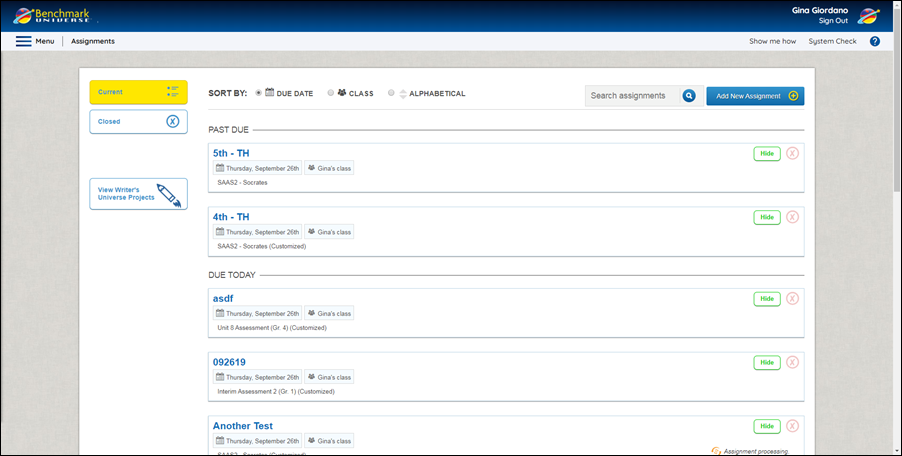Open View Writer's Universe Projects
902x456 pixels.
coord(139,194)
